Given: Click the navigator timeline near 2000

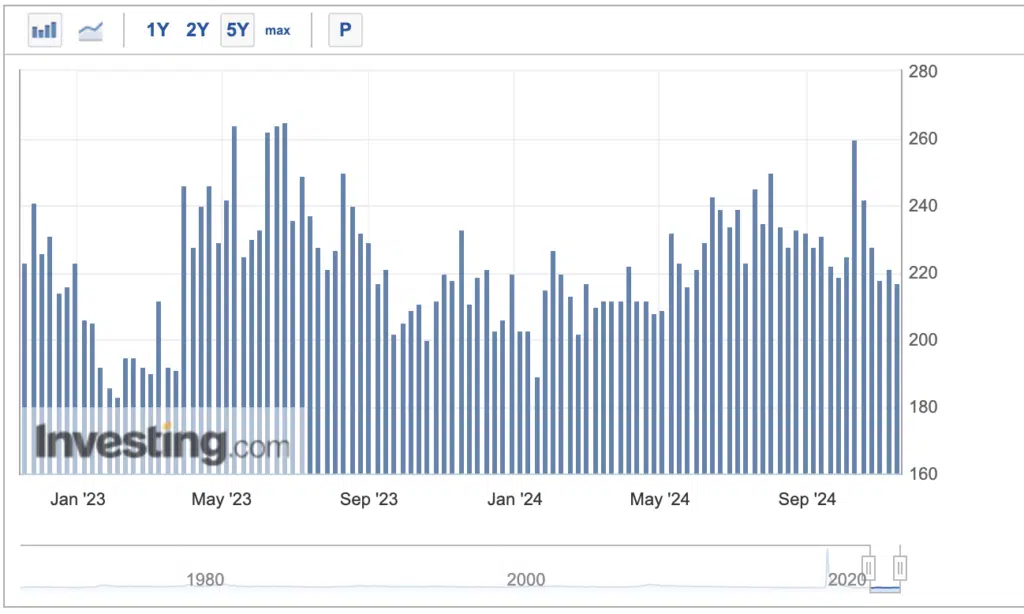Looking at the screenshot, I should (x=526, y=579).
